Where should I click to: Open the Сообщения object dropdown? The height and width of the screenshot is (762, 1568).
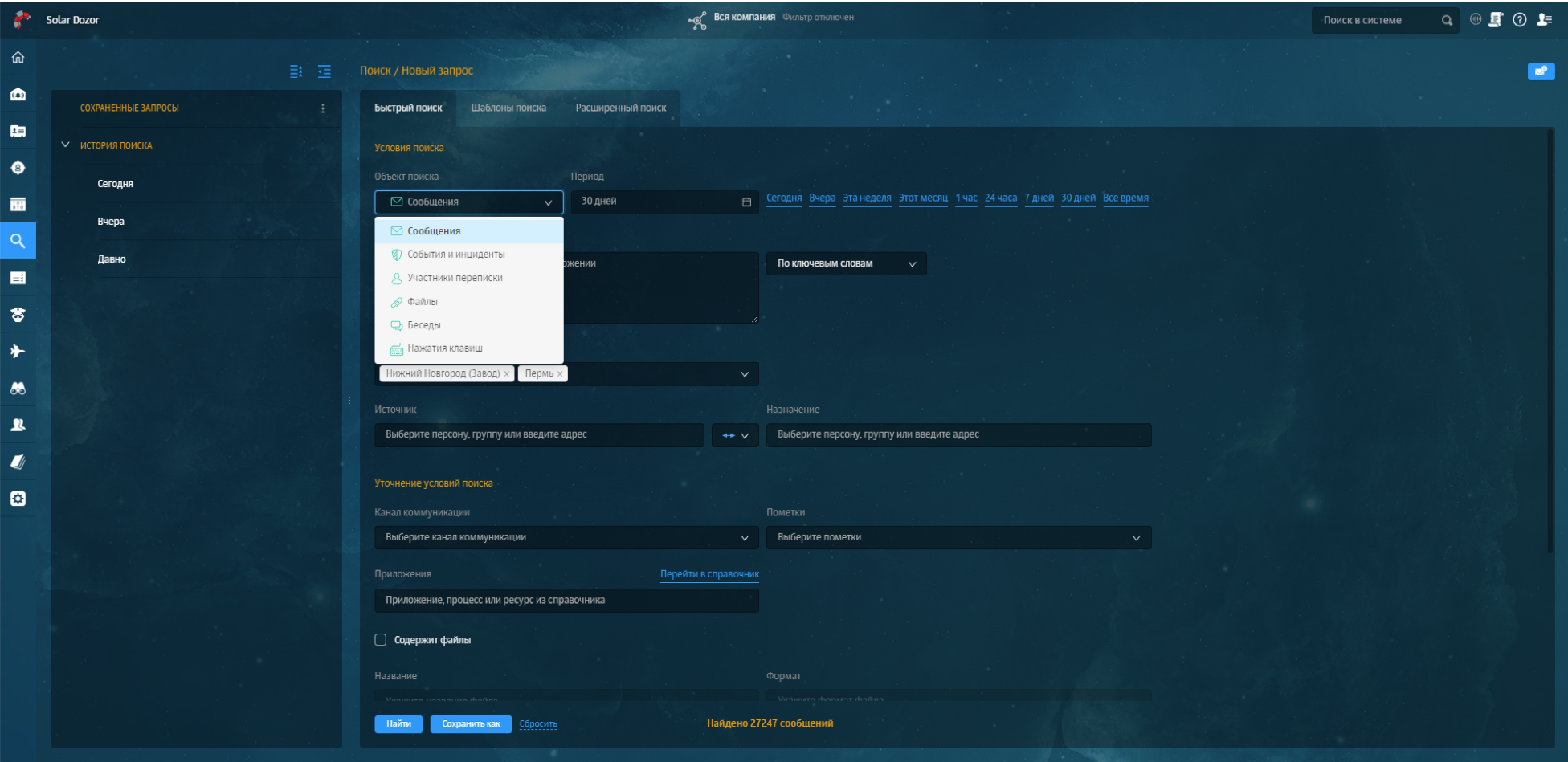tap(469, 202)
